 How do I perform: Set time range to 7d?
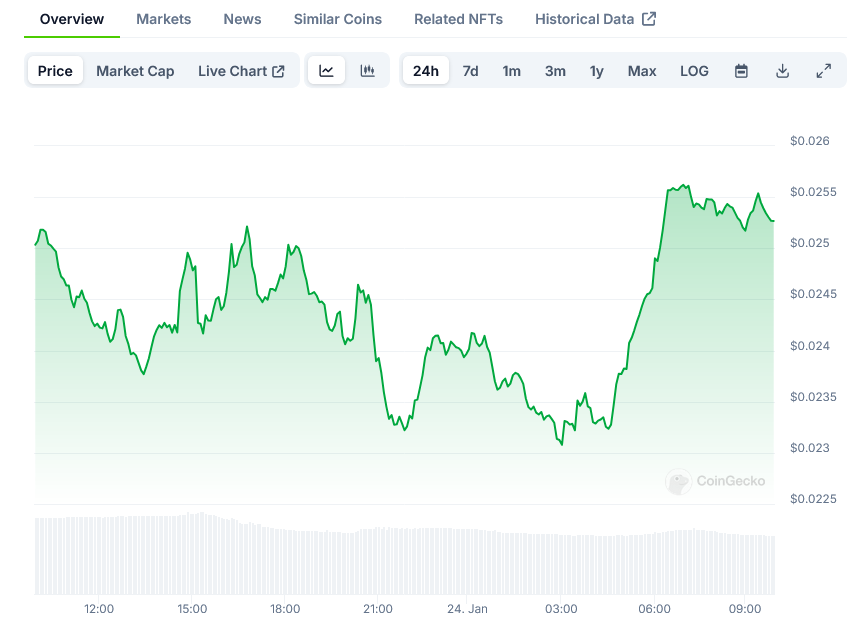click(x=470, y=71)
